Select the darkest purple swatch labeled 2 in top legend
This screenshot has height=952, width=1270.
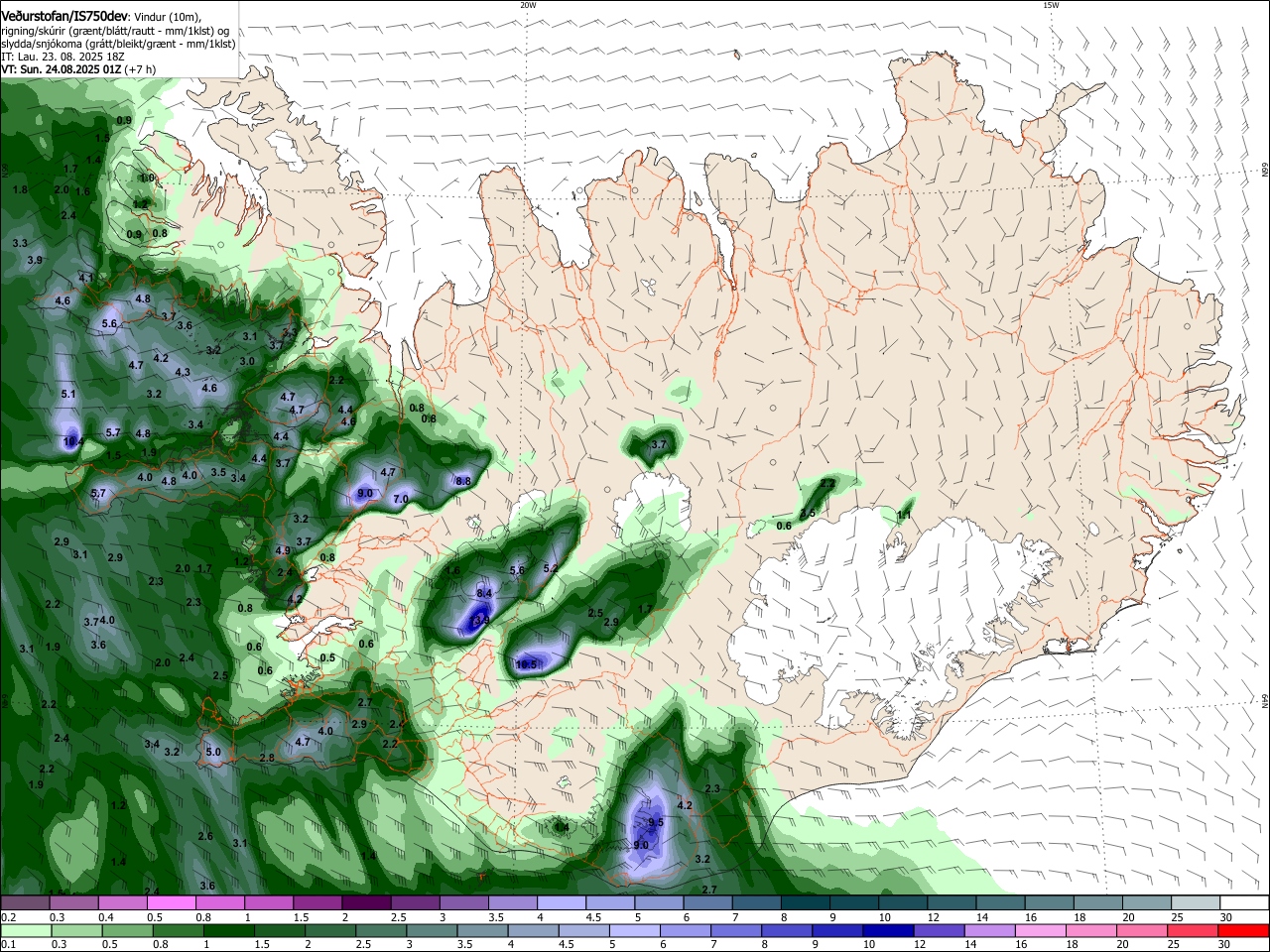click(x=365, y=903)
